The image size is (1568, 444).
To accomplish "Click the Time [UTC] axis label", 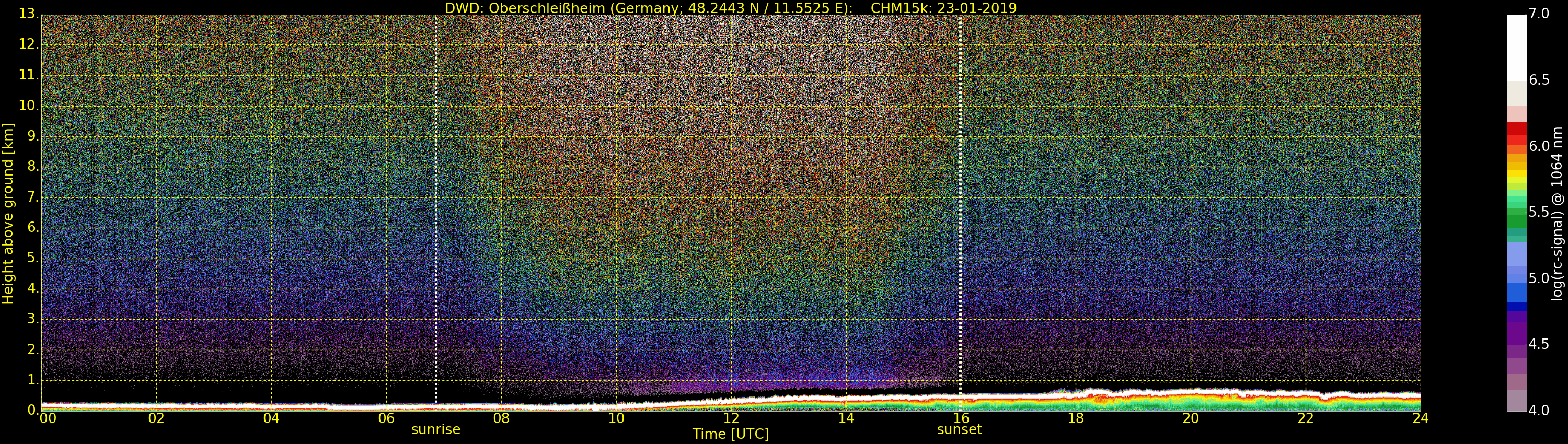I will [731, 434].
